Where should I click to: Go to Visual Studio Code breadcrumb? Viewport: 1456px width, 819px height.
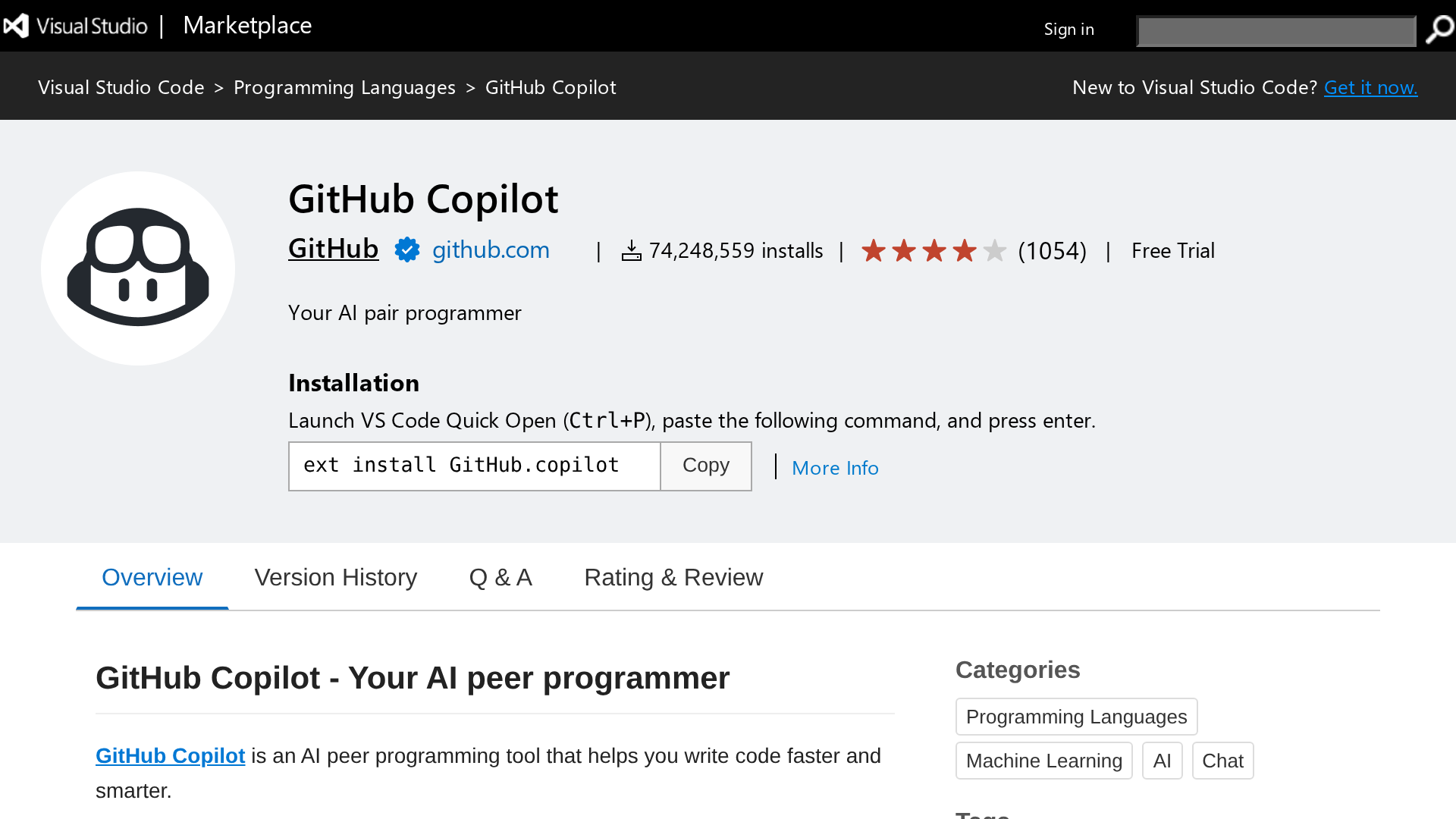click(121, 87)
